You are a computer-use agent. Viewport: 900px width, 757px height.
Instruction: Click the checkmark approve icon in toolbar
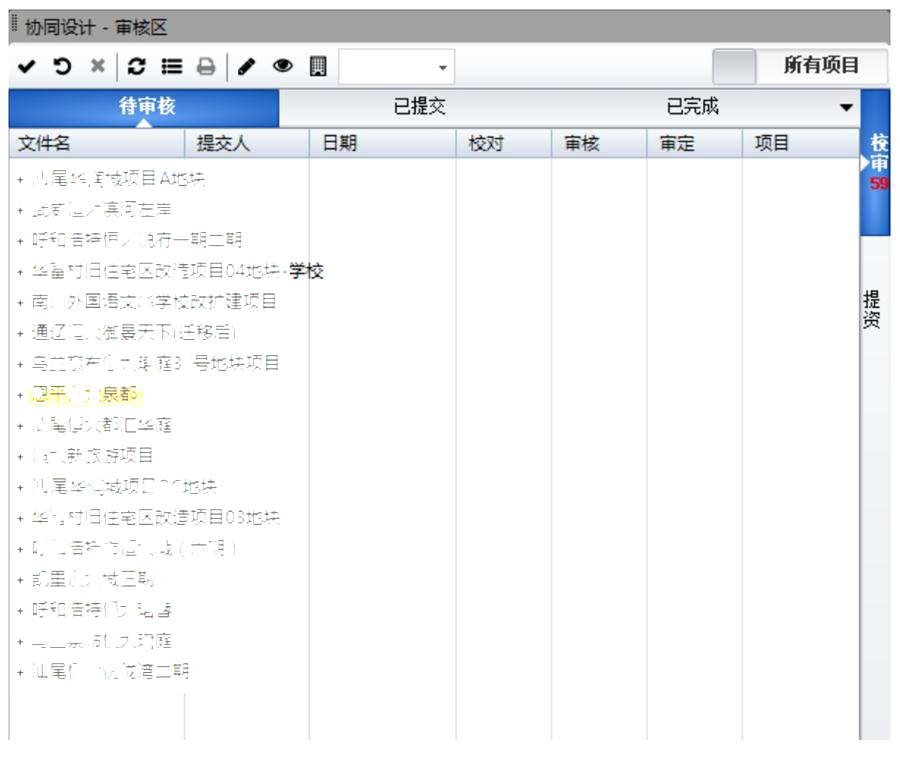tap(28, 66)
